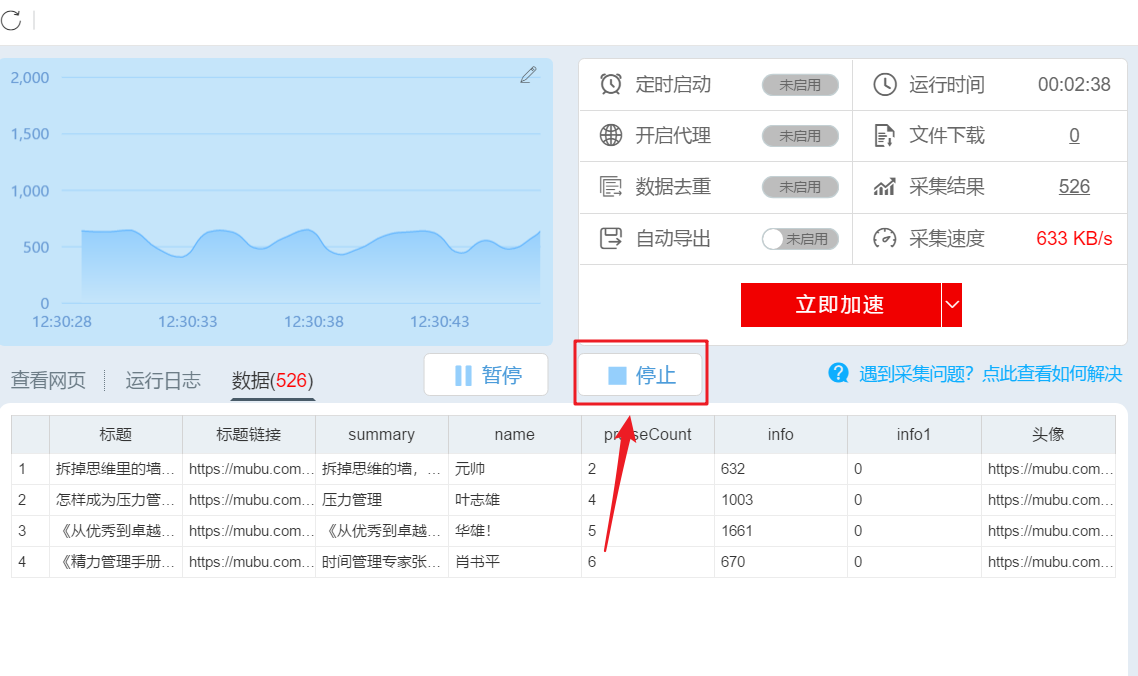Click the 自动导出 export icon

pyautogui.click(x=610, y=238)
